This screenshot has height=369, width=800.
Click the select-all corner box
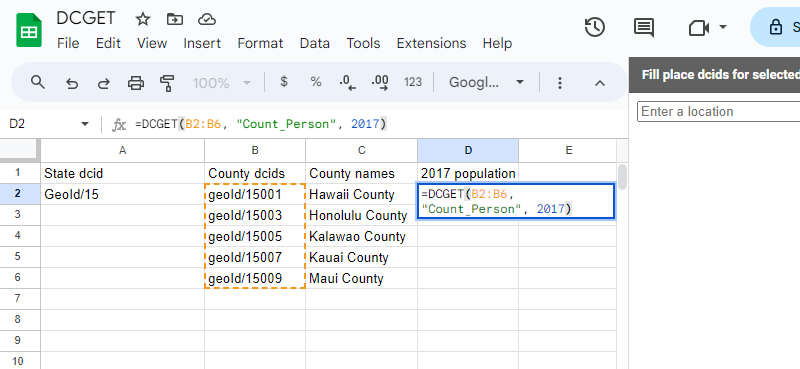coord(20,150)
